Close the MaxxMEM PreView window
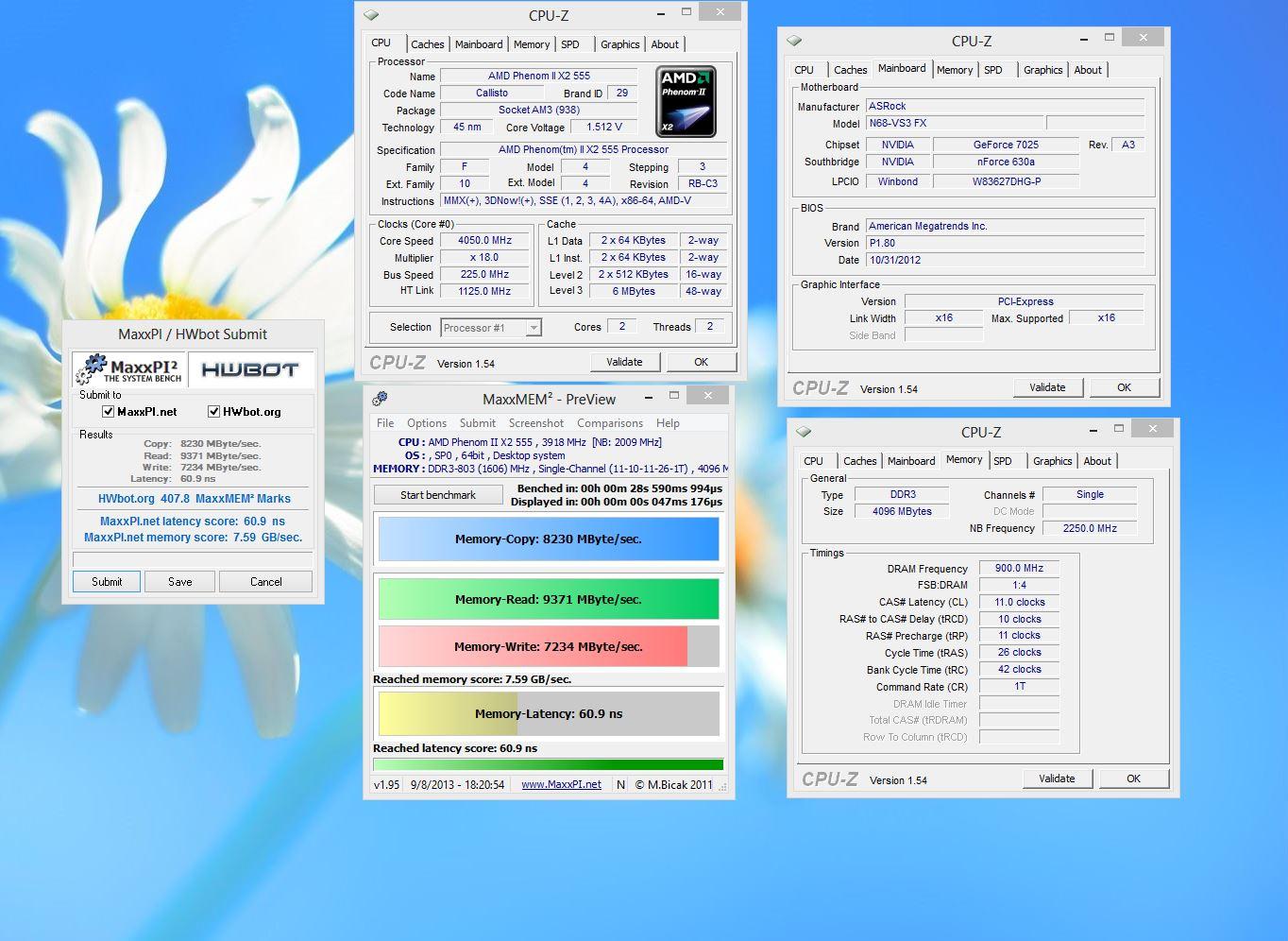The image size is (1288, 941). click(708, 395)
